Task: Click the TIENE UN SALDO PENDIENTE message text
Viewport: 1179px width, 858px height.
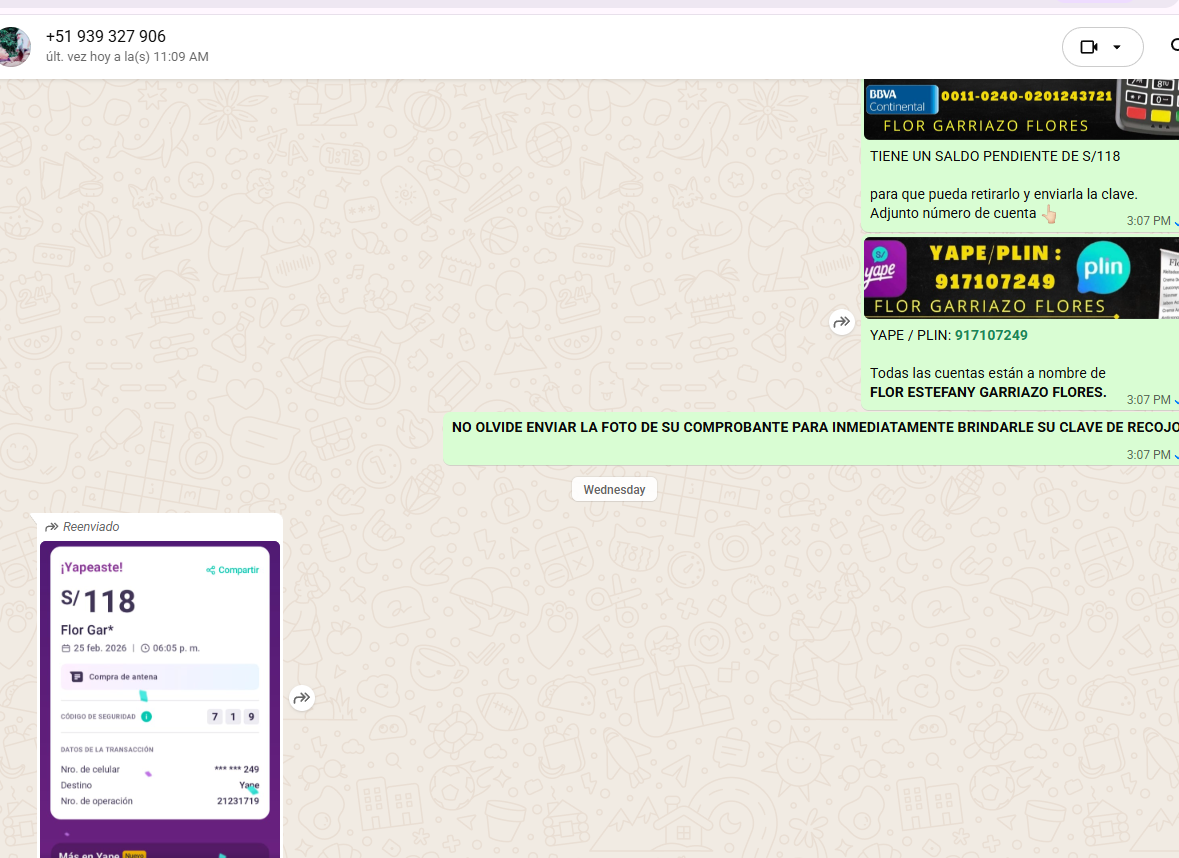Action: (994, 156)
